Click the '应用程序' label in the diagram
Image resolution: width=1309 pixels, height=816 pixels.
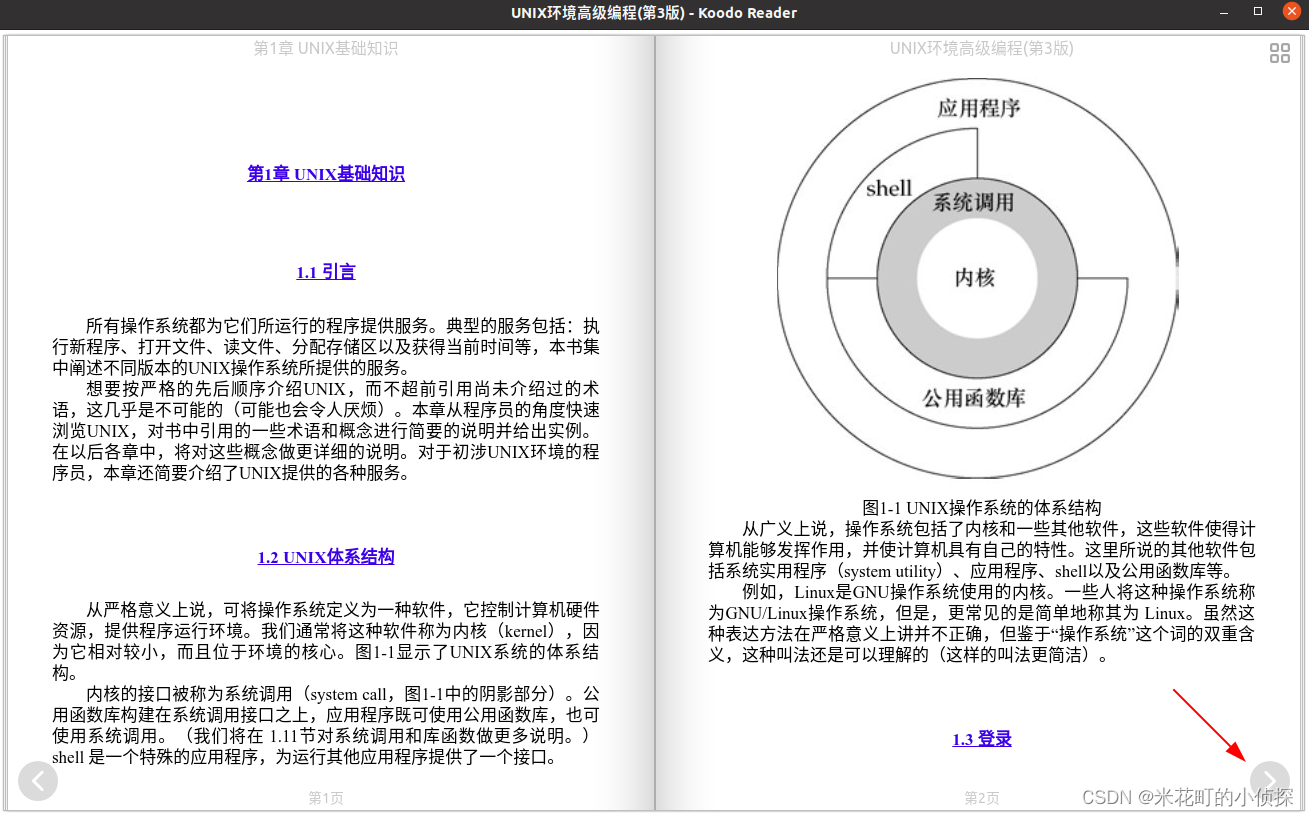[x=979, y=108]
